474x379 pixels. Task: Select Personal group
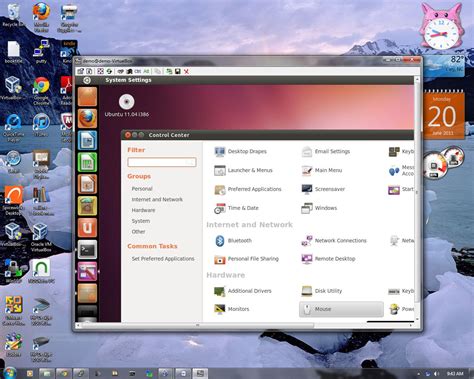point(142,189)
